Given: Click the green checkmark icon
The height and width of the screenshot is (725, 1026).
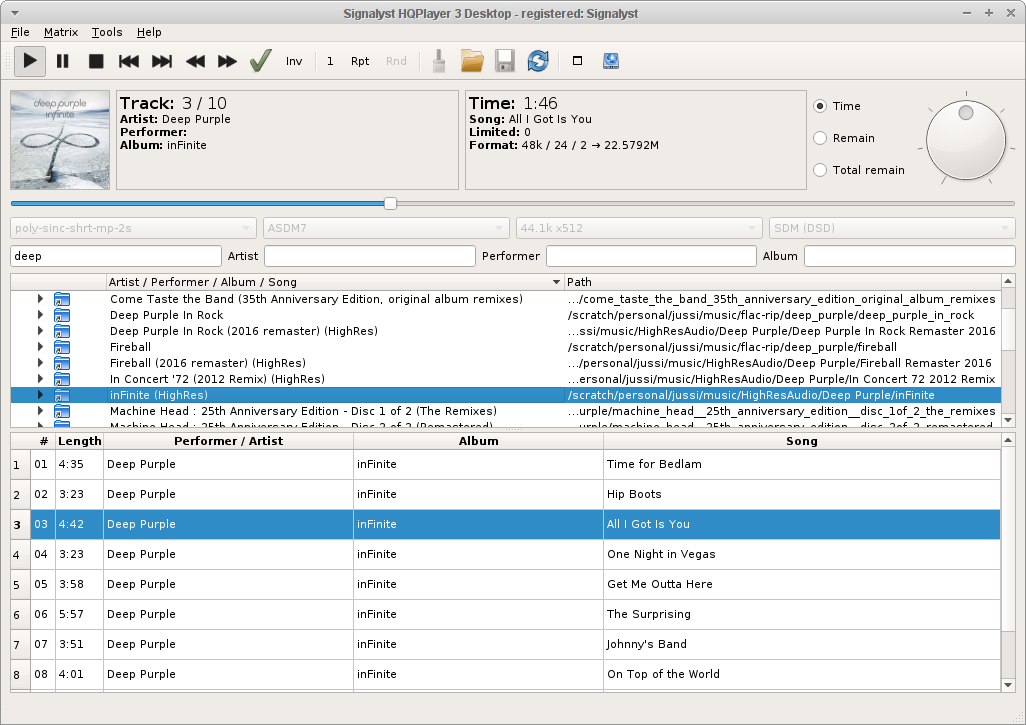Looking at the screenshot, I should [260, 62].
